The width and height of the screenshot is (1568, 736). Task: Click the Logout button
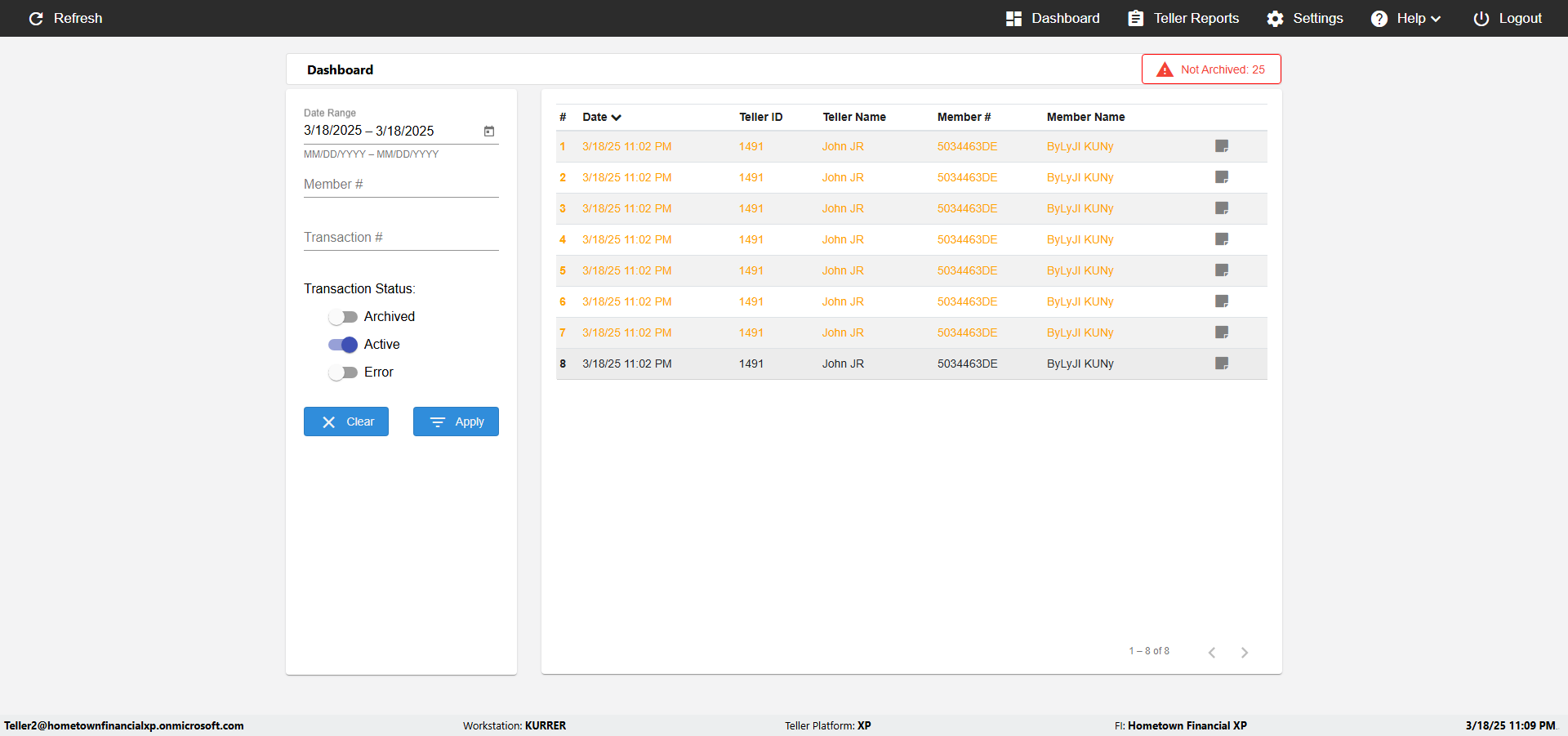click(x=1508, y=18)
